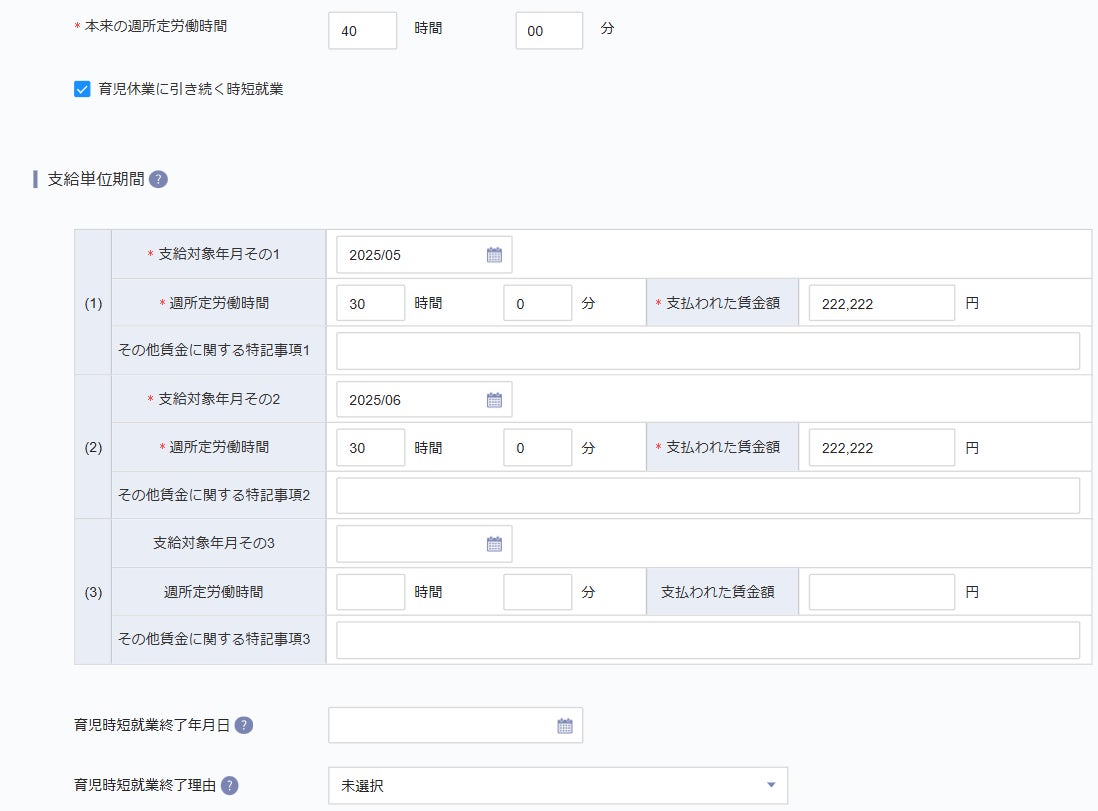Click empty 週所定労働時間 hours field in row (3)
The image size is (1098, 811).
(370, 592)
